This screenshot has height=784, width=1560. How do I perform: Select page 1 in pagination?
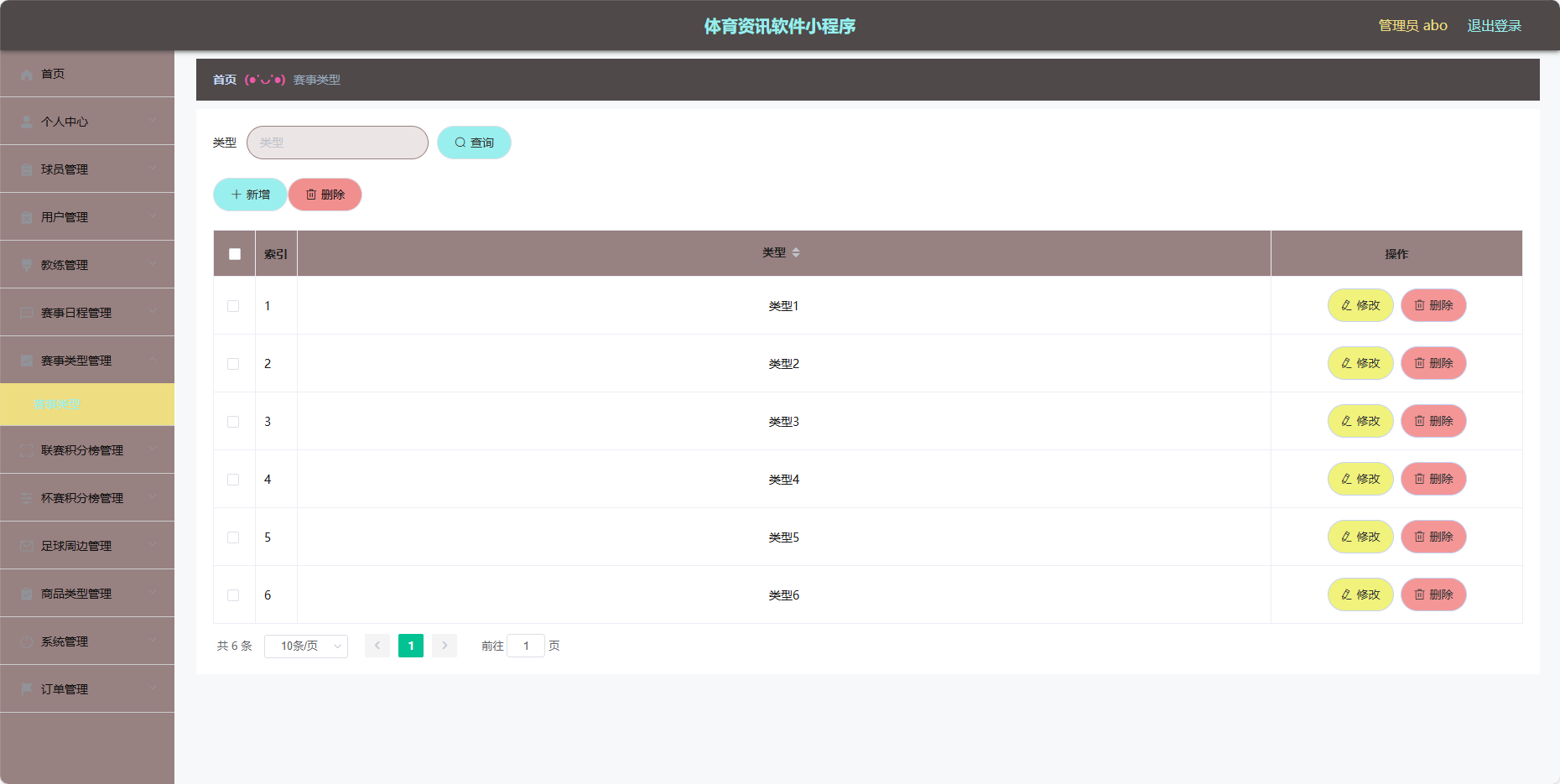(411, 646)
